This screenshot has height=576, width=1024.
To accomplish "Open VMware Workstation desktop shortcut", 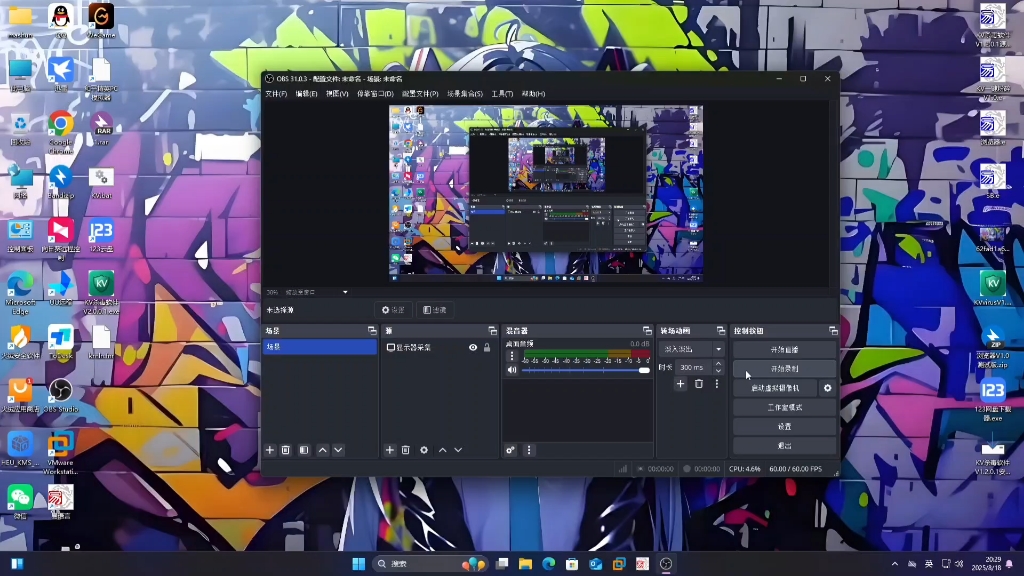I will (61, 453).
